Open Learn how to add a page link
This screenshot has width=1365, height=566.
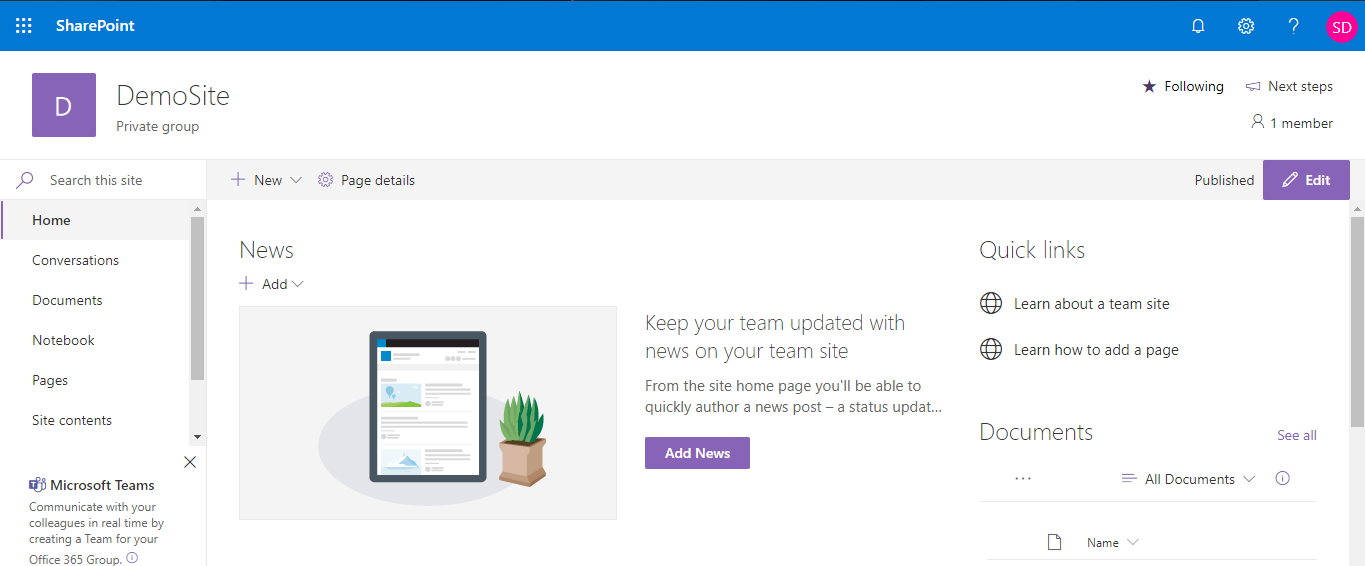(1096, 350)
